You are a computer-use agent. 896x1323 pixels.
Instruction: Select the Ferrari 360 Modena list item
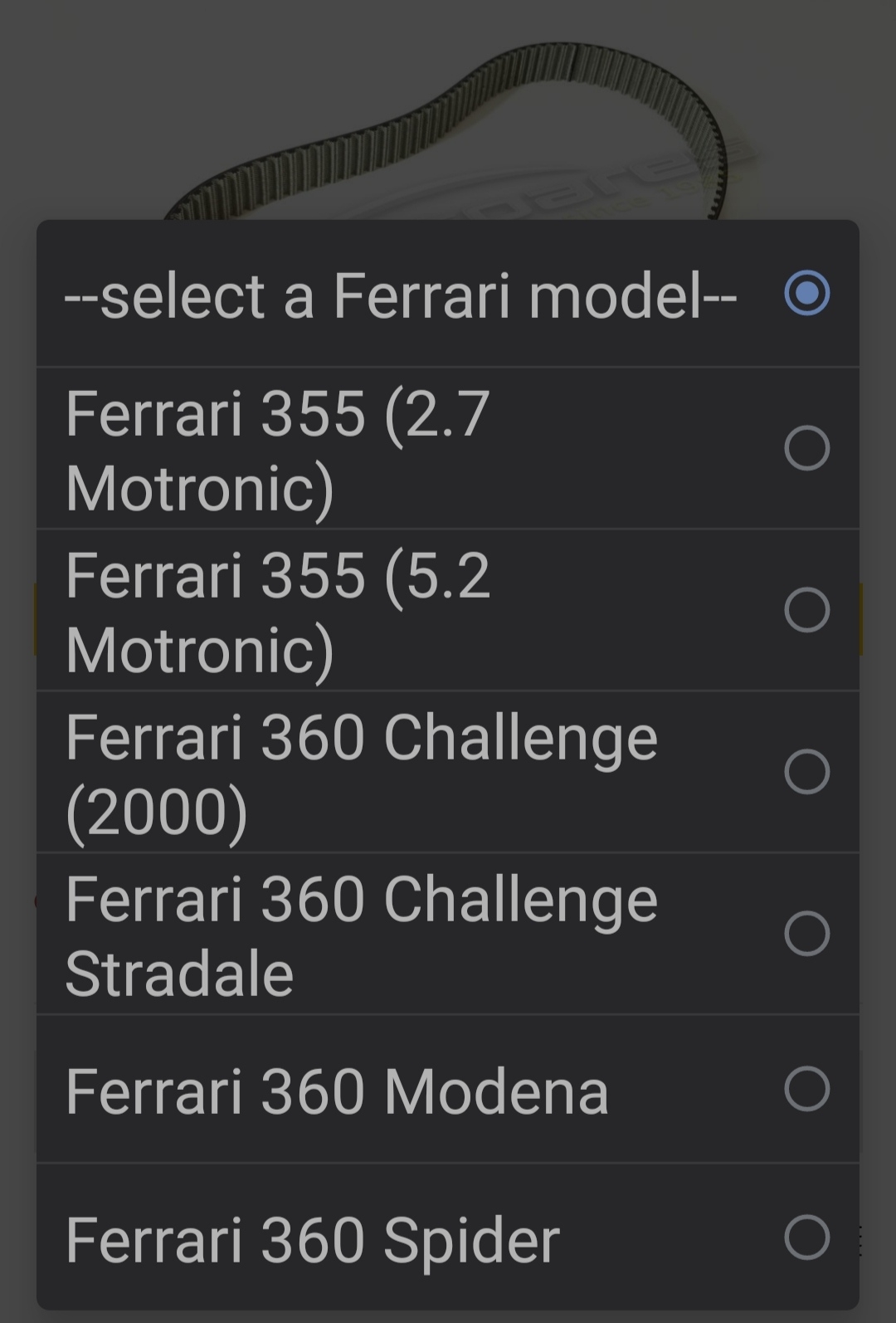point(448,1089)
